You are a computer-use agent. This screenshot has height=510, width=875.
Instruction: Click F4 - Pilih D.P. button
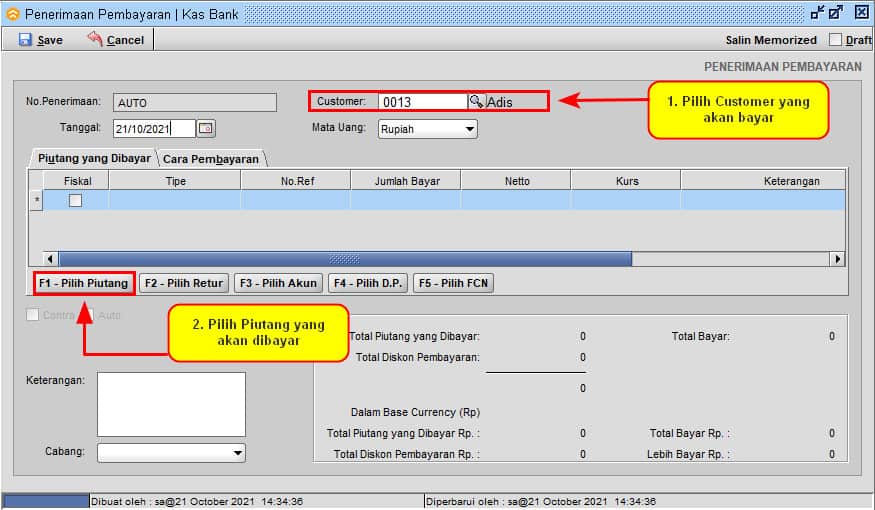coord(368,283)
